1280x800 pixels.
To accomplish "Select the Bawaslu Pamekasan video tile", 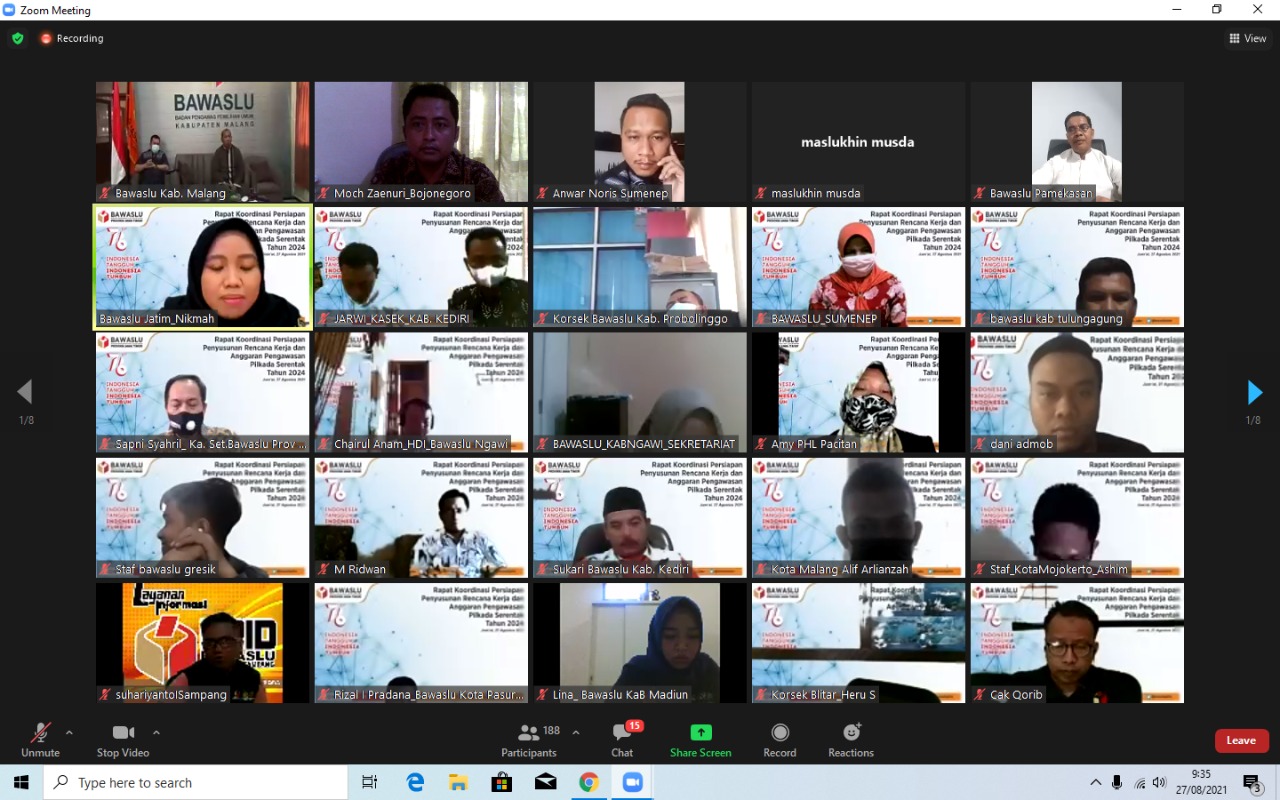I will coord(1077,142).
